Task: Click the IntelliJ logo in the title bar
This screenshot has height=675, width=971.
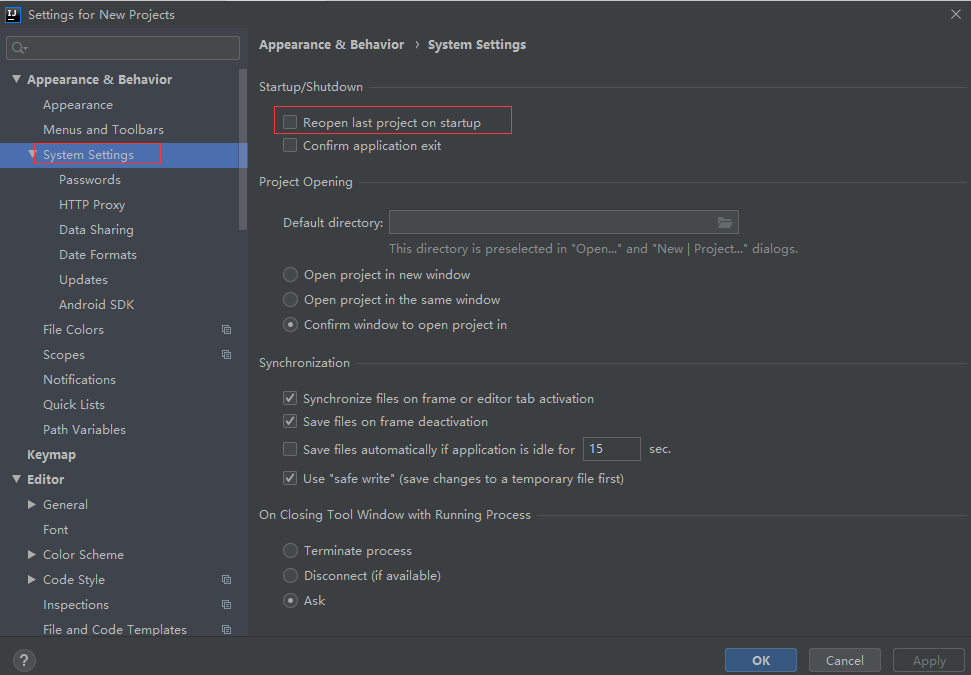Action: click(14, 14)
